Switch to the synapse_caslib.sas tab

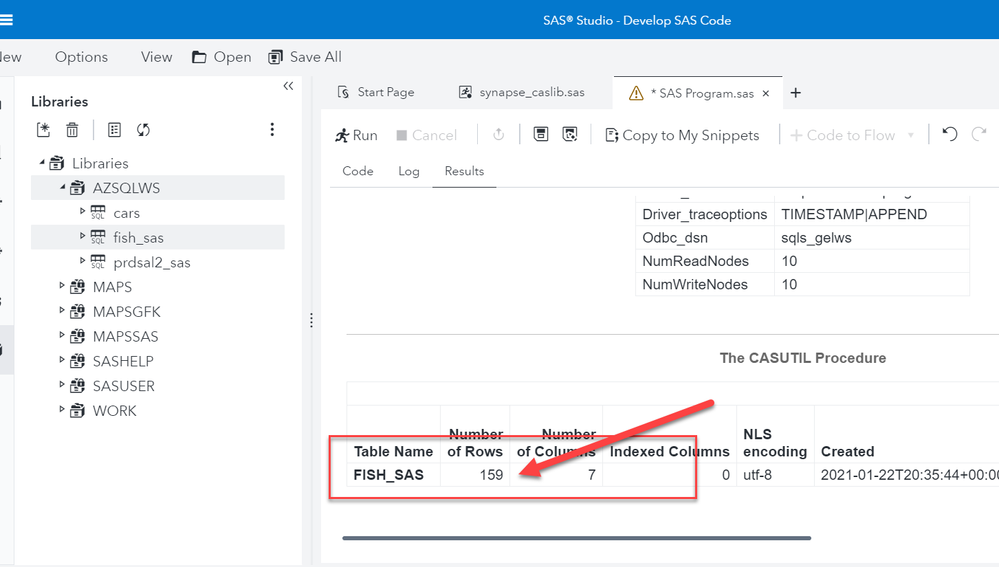(x=522, y=92)
